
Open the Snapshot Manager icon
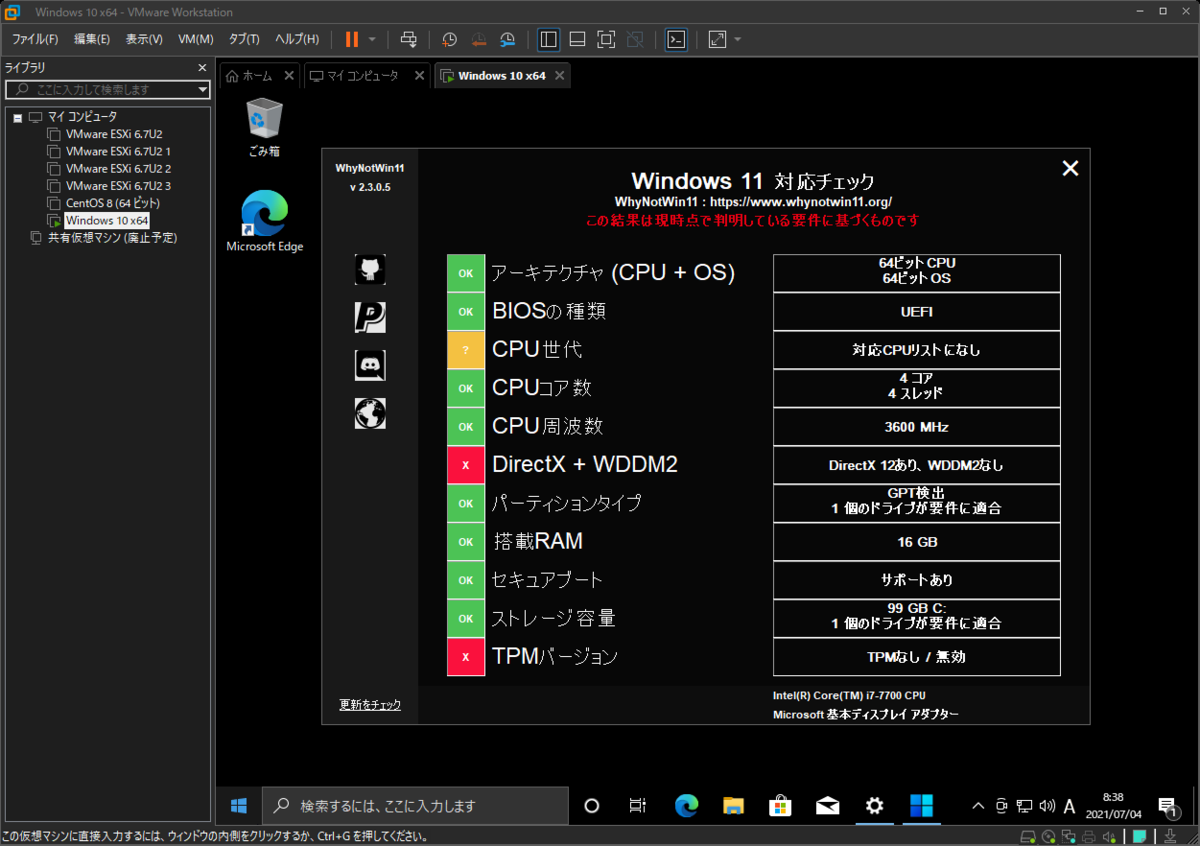(x=508, y=39)
